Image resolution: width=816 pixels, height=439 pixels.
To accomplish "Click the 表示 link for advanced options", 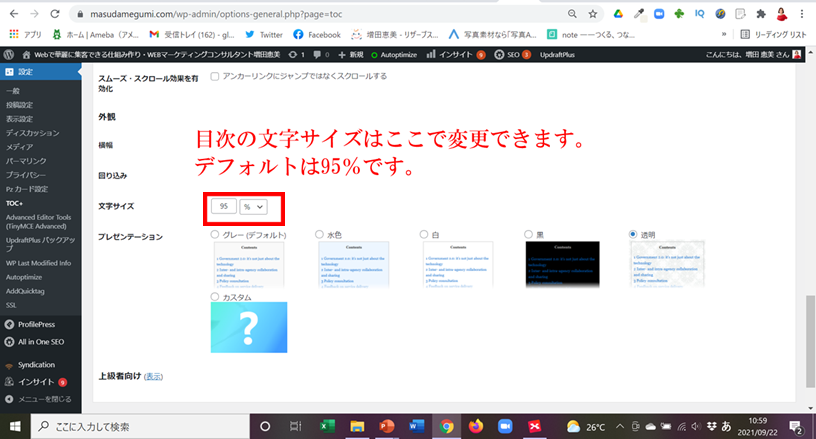I will pos(153,377).
